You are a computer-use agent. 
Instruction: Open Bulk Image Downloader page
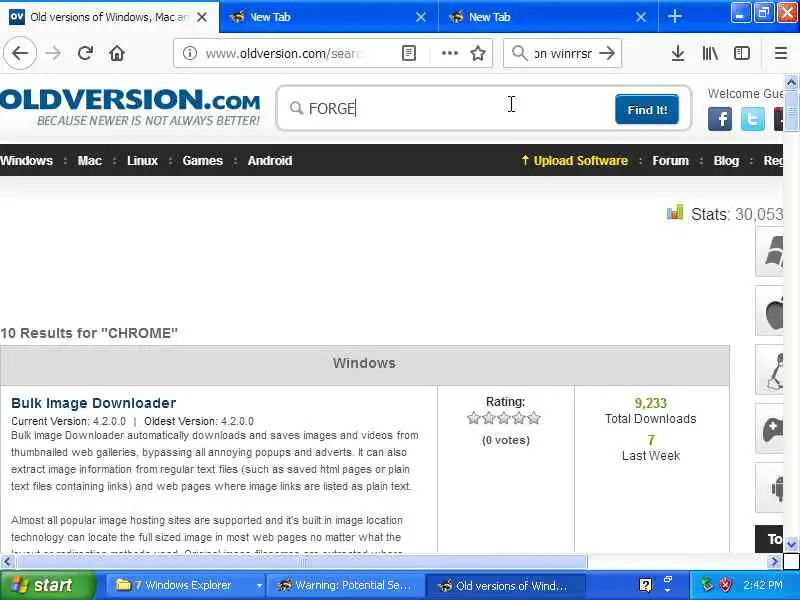click(93, 403)
